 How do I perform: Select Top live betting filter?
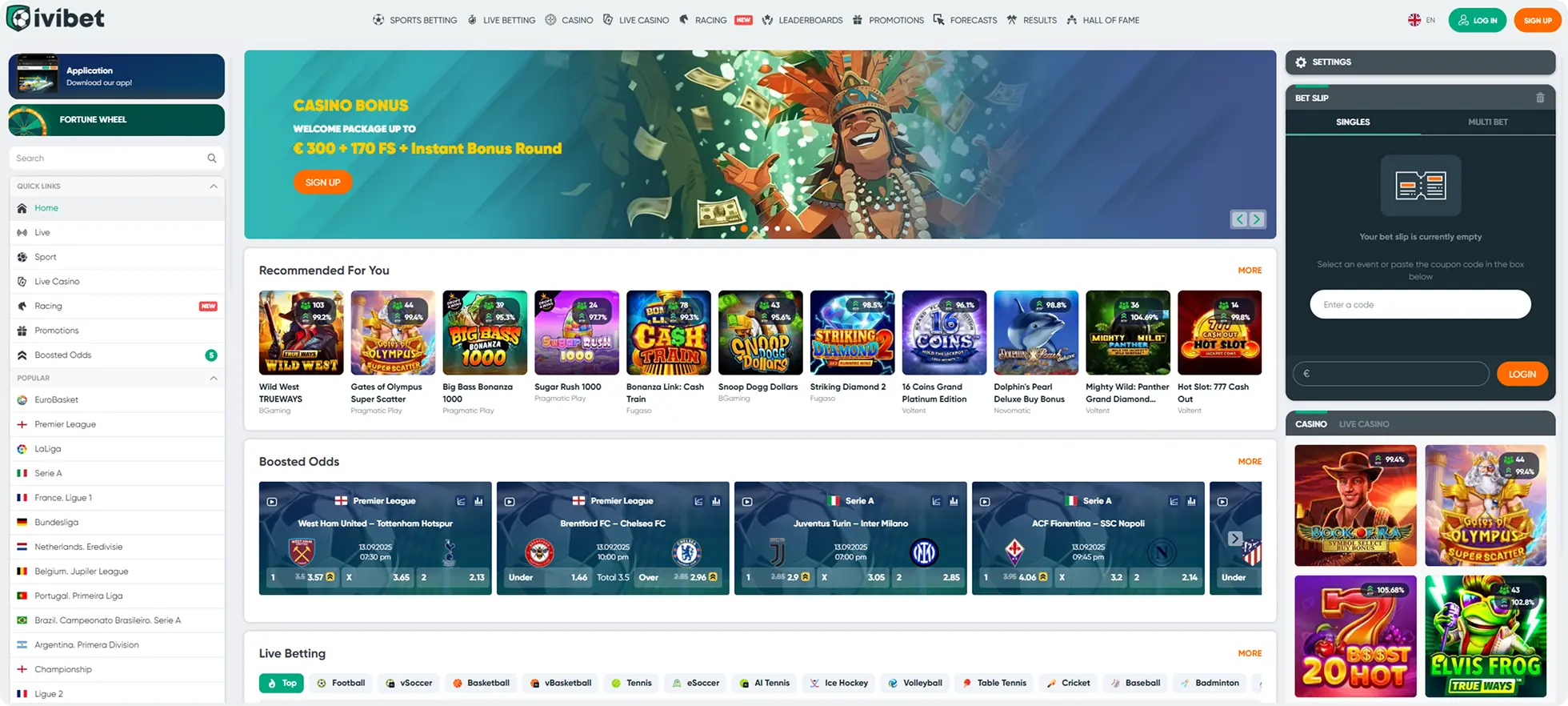pos(282,684)
